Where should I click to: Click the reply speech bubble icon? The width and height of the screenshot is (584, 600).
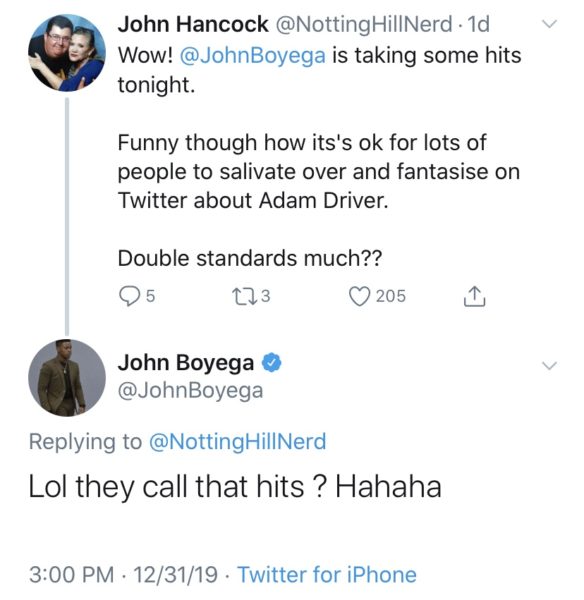click(x=129, y=296)
